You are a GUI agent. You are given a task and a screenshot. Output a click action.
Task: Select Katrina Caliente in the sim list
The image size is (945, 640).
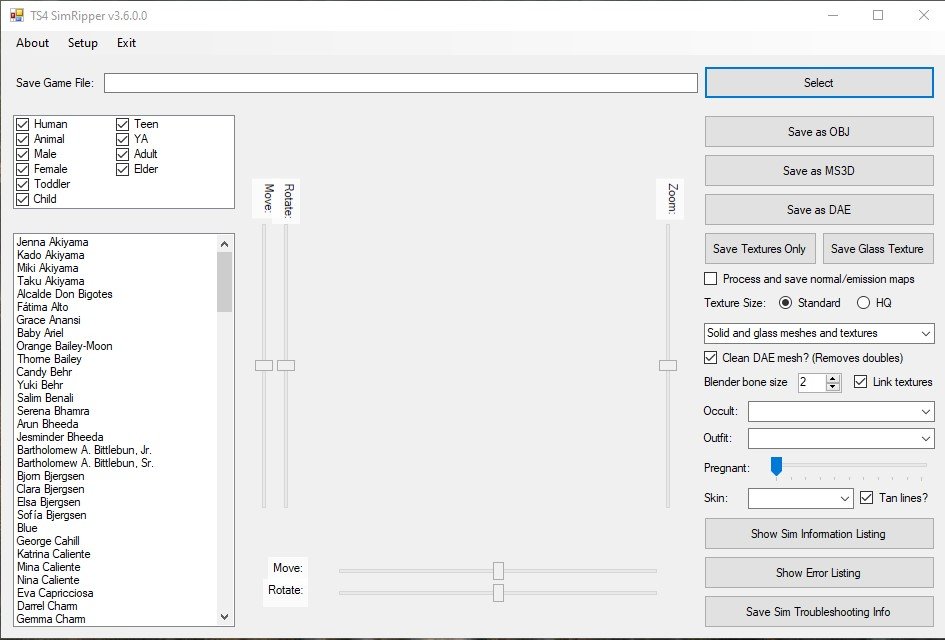tap(53, 554)
